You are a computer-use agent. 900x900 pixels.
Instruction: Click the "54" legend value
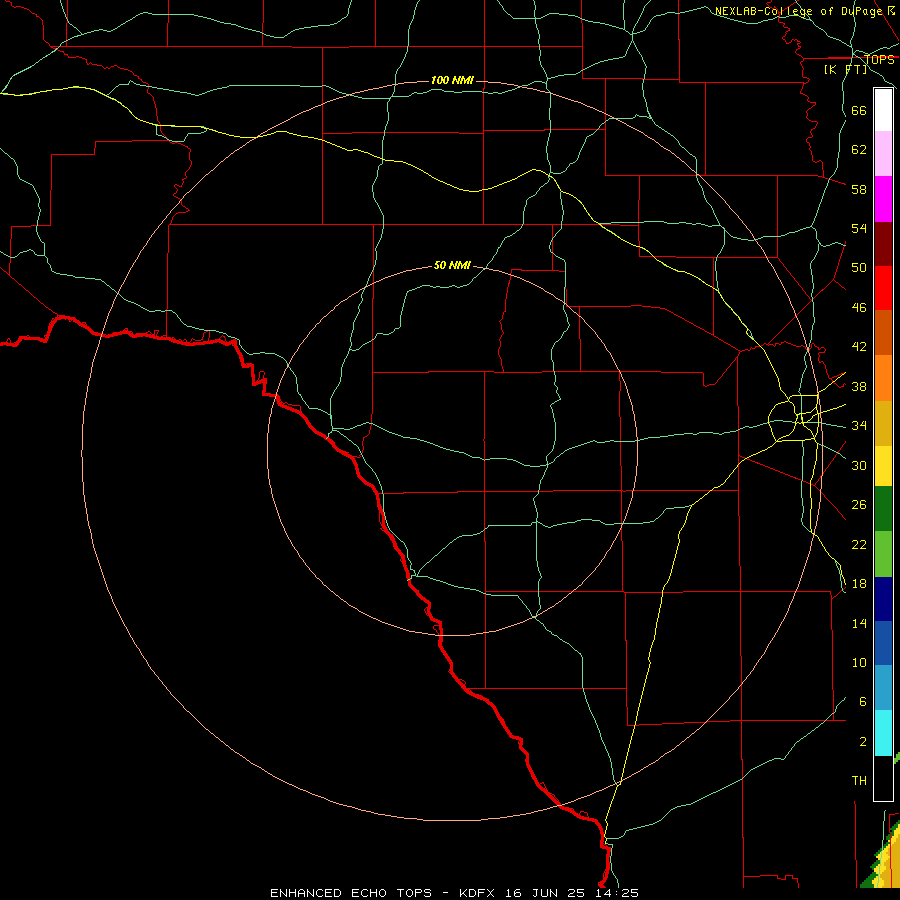click(x=859, y=228)
